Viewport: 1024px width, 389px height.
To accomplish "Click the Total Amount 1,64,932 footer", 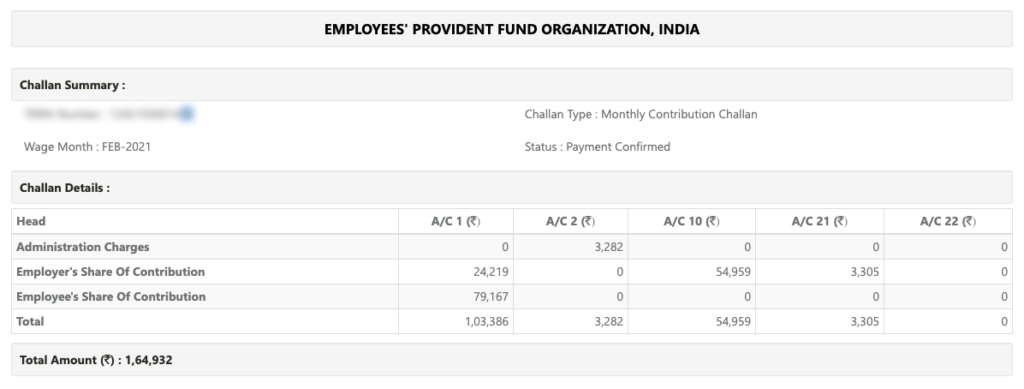I will tap(96, 360).
